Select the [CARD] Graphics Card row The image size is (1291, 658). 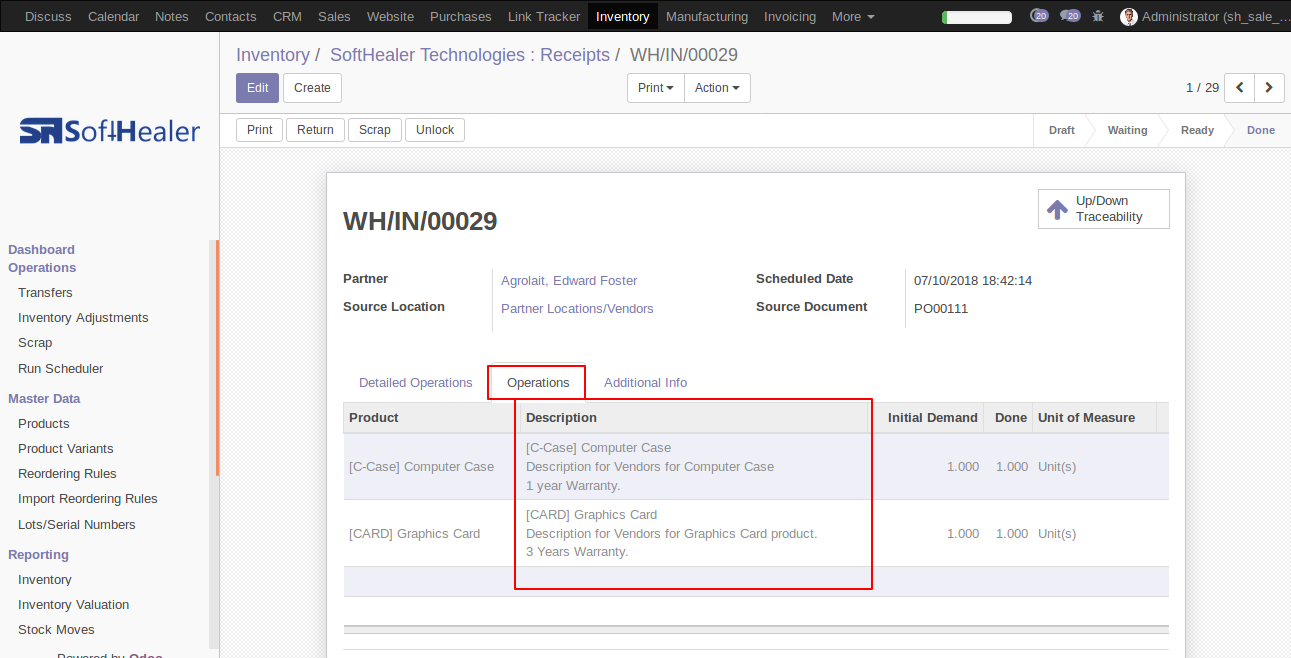(756, 533)
